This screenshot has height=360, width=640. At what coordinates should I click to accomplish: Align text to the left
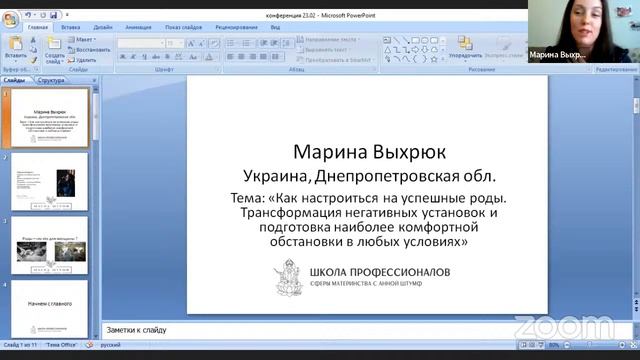click(x=231, y=57)
